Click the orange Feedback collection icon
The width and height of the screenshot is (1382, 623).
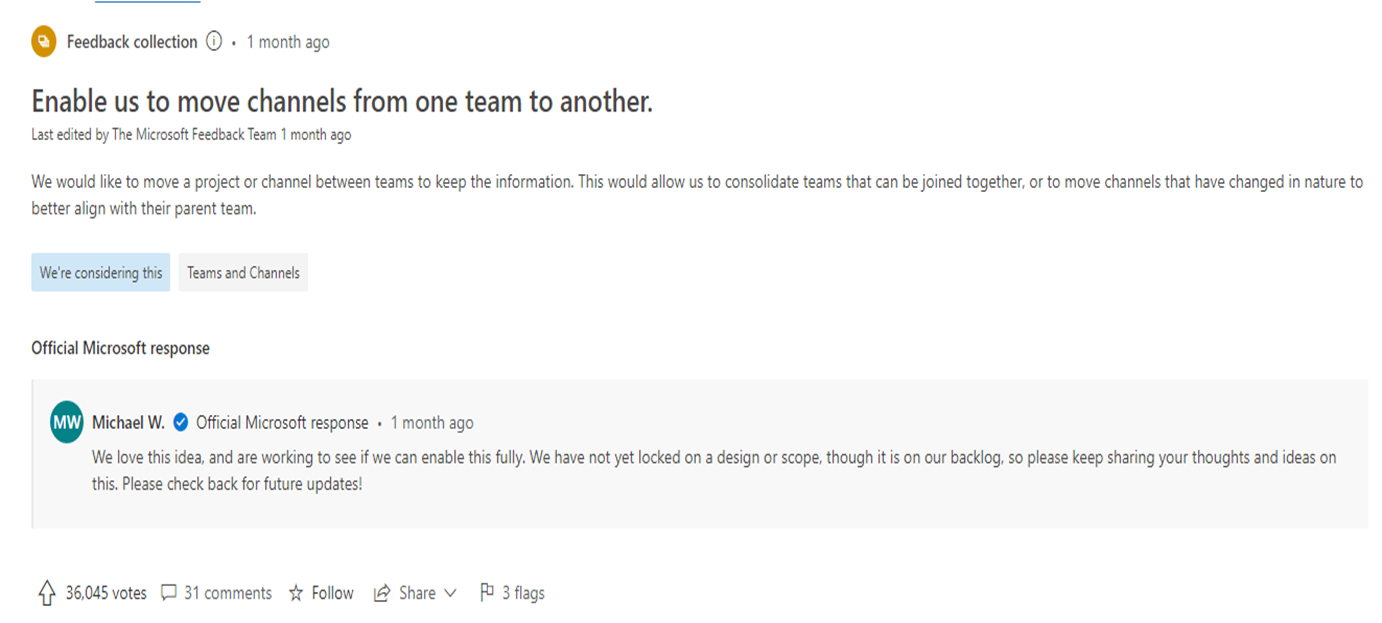coord(43,42)
